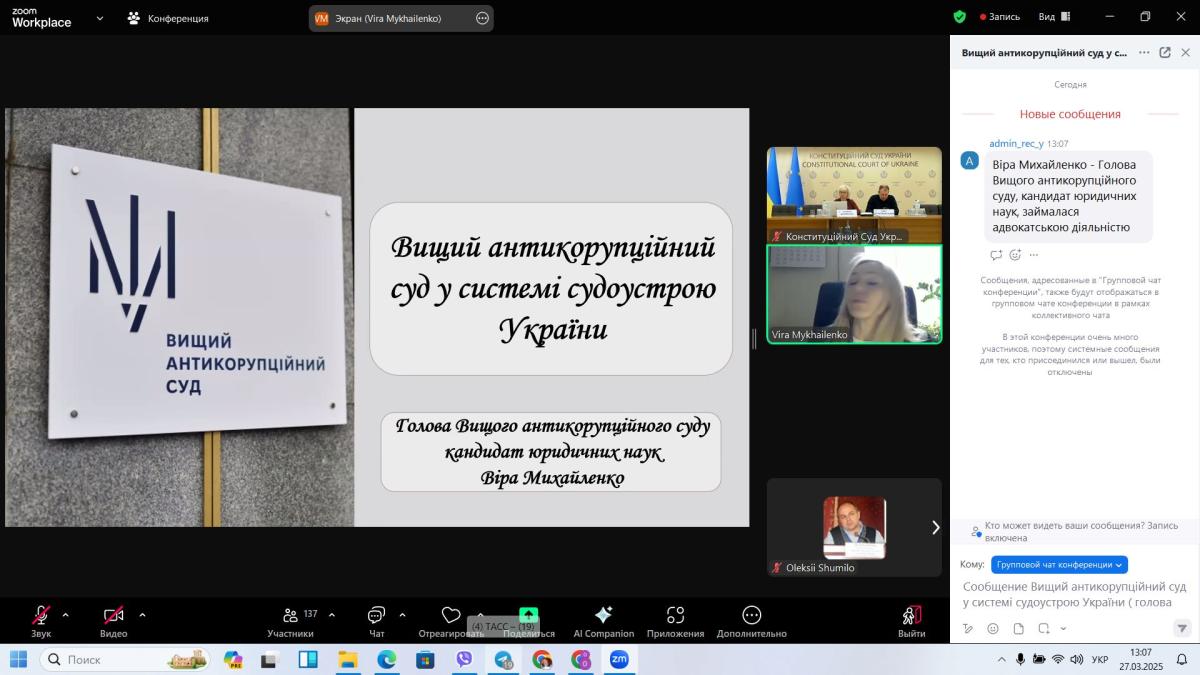Image resolution: width=1200 pixels, height=675 pixels.
Task: Turn on camera with Видео button
Action: (113, 620)
